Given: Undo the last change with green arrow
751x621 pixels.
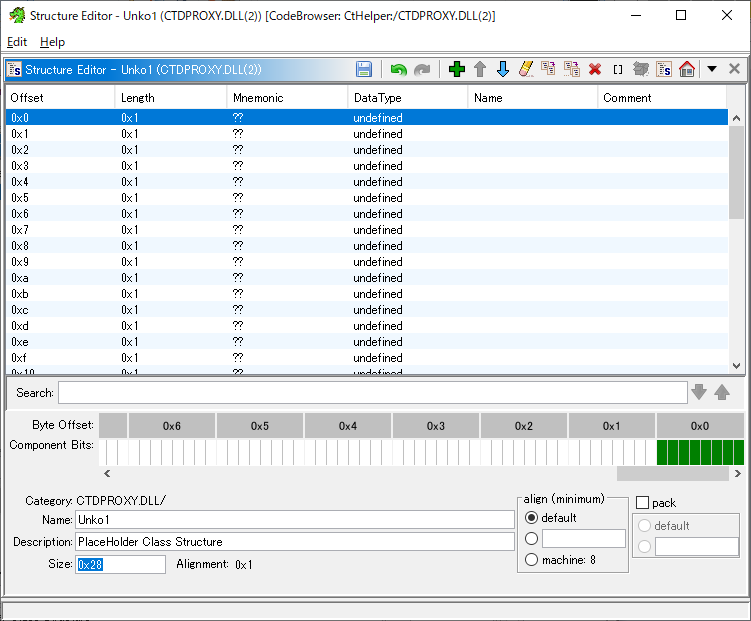Looking at the screenshot, I should coord(398,69).
